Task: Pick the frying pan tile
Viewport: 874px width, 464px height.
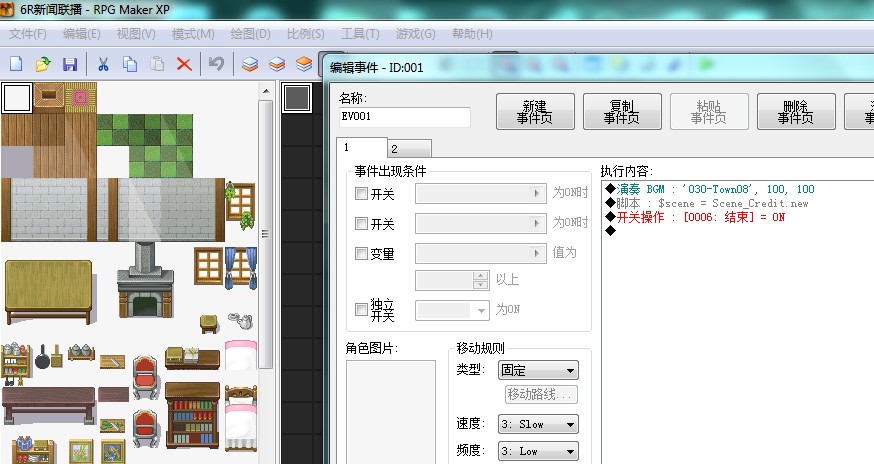Action: pyautogui.click(x=42, y=358)
